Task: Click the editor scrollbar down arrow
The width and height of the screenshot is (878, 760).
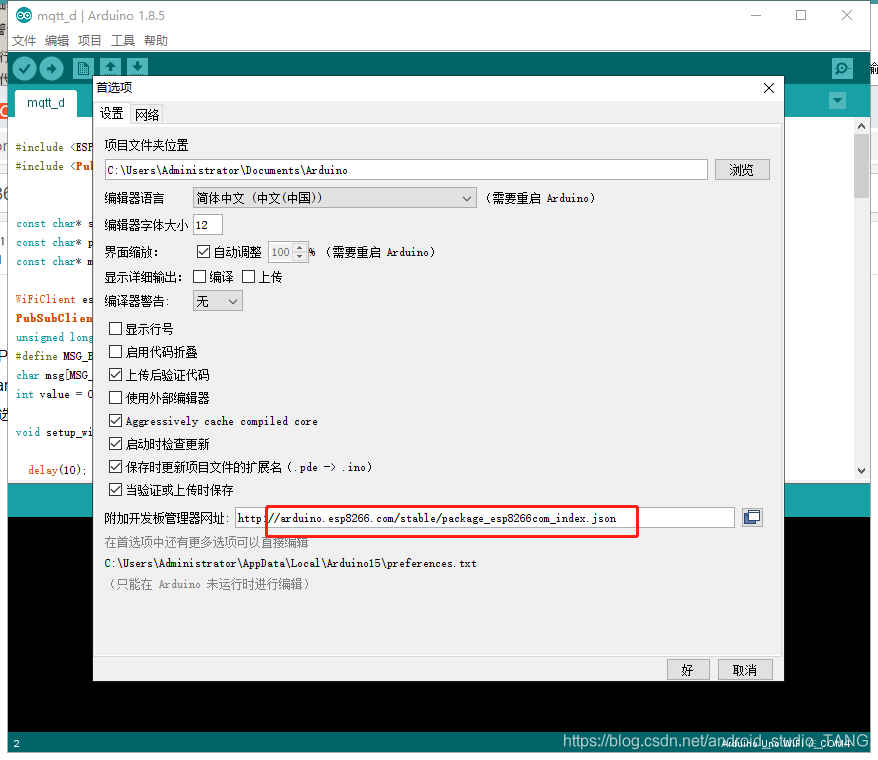Action: tap(861, 470)
